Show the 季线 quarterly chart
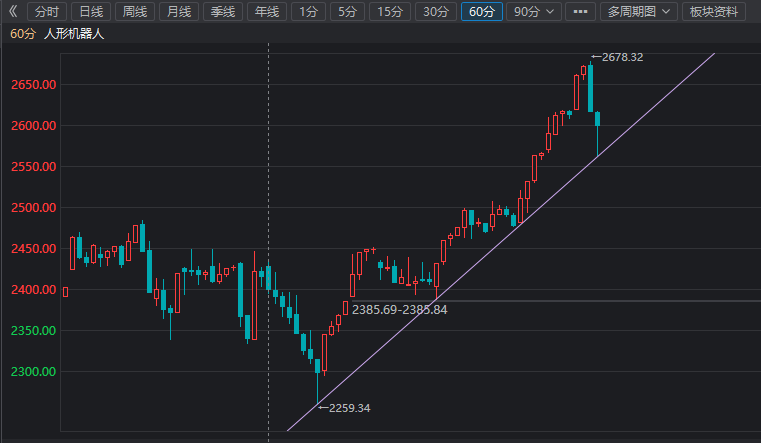 pyautogui.click(x=222, y=12)
